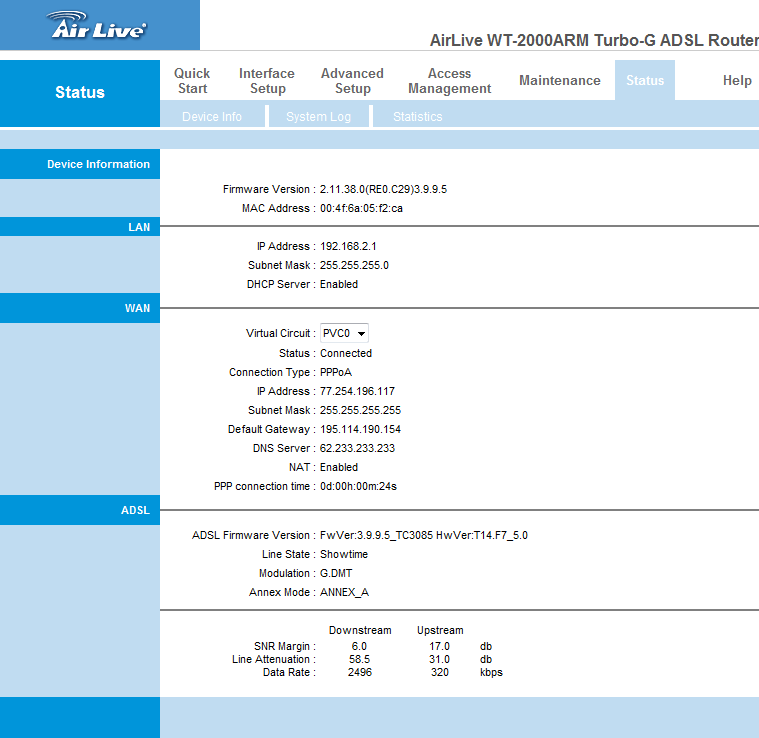Click downstream data rate 2496
759x738 pixels.
click(x=360, y=673)
